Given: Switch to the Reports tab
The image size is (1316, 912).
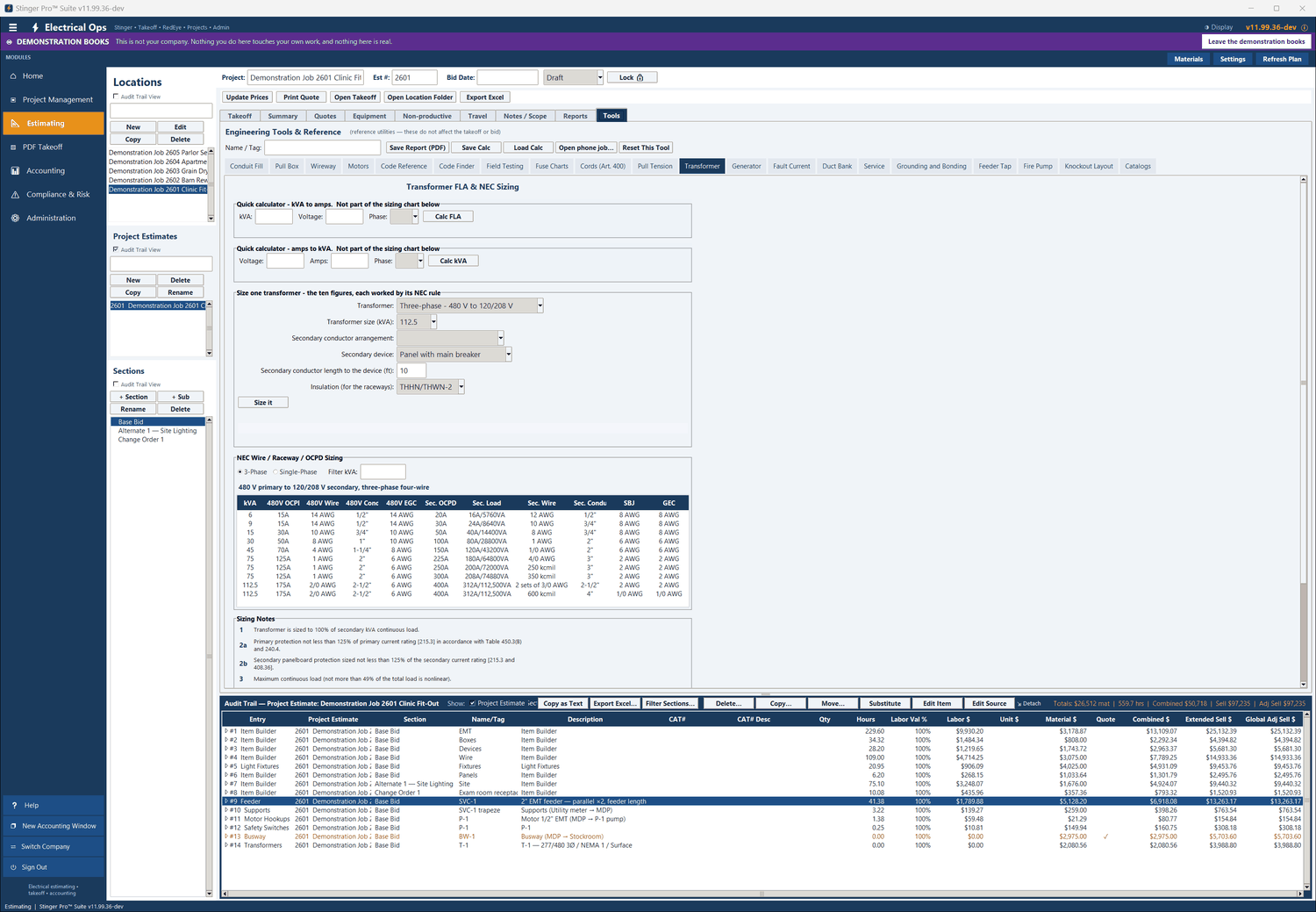Looking at the screenshot, I should (576, 116).
